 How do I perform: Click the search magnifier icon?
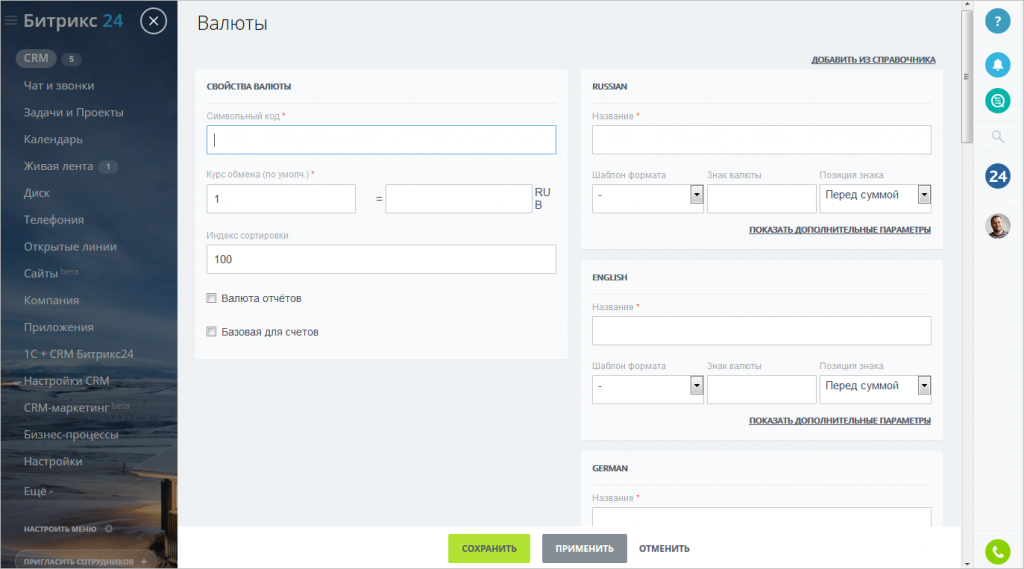click(997, 137)
